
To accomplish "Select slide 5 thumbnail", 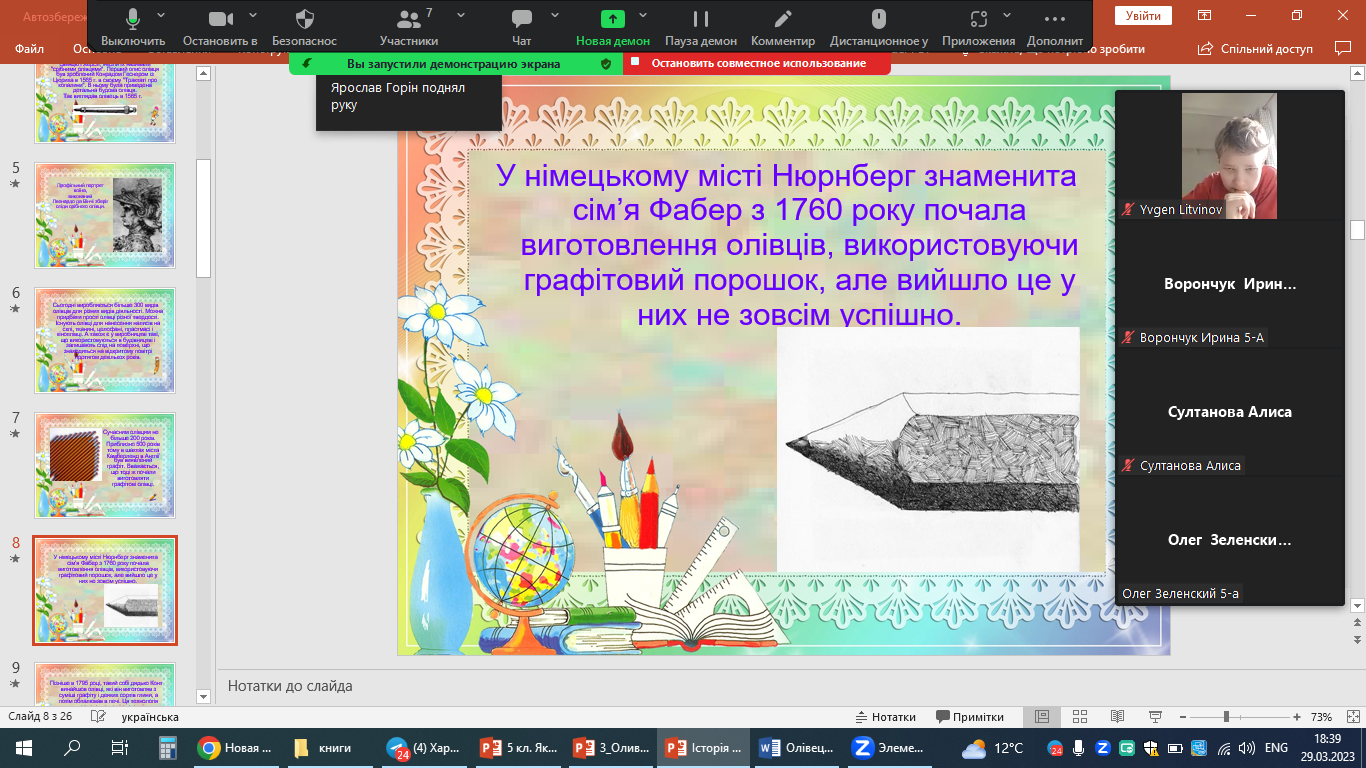I will (x=105, y=215).
